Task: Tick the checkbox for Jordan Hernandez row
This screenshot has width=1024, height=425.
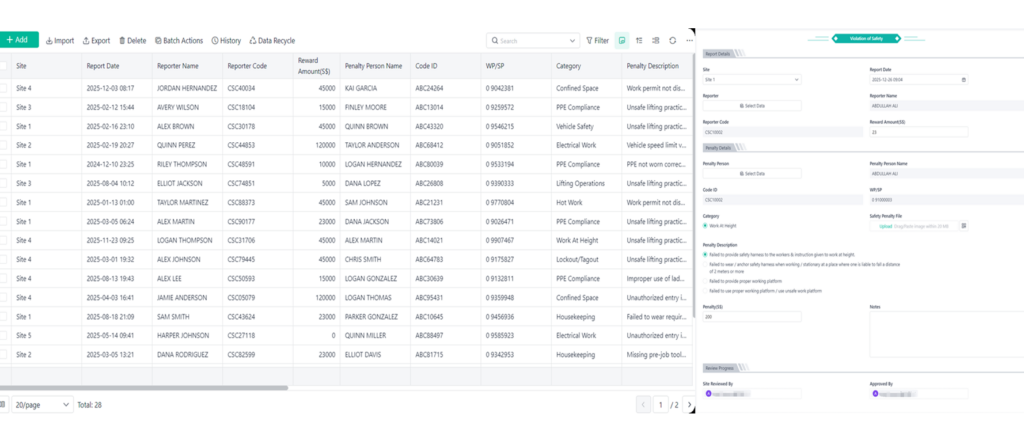Action: (5, 87)
